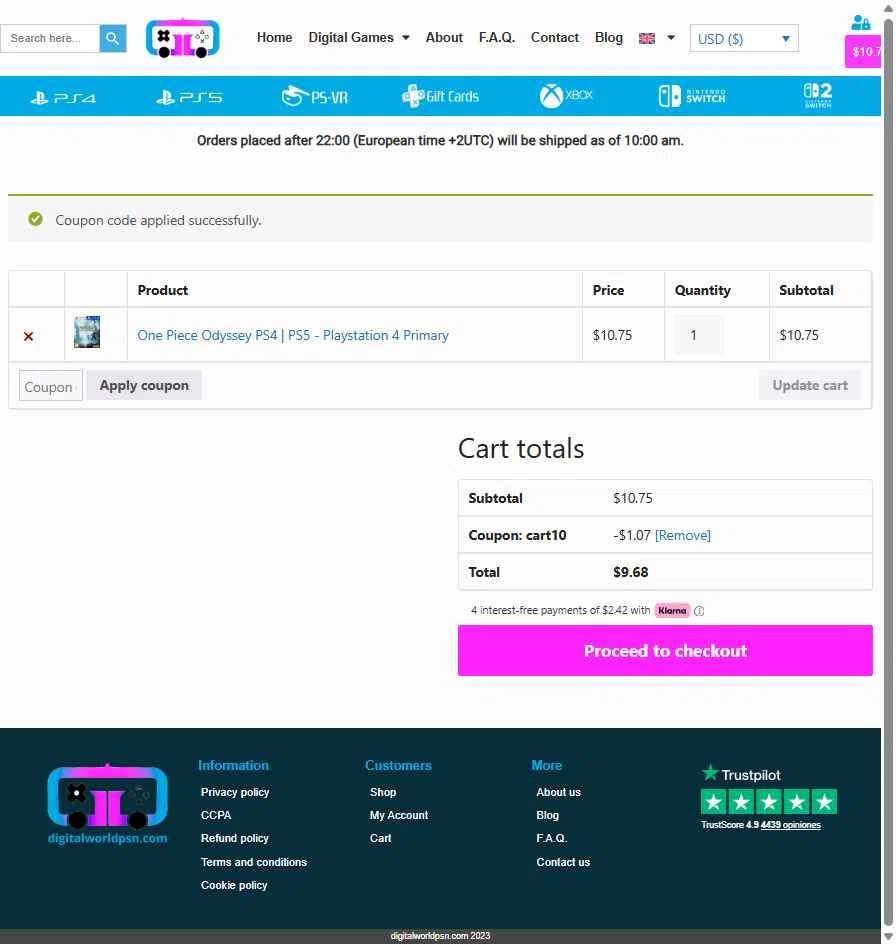The height and width of the screenshot is (944, 896).
Task: Click the Trustpilot five-star rating
Action: [x=769, y=802]
